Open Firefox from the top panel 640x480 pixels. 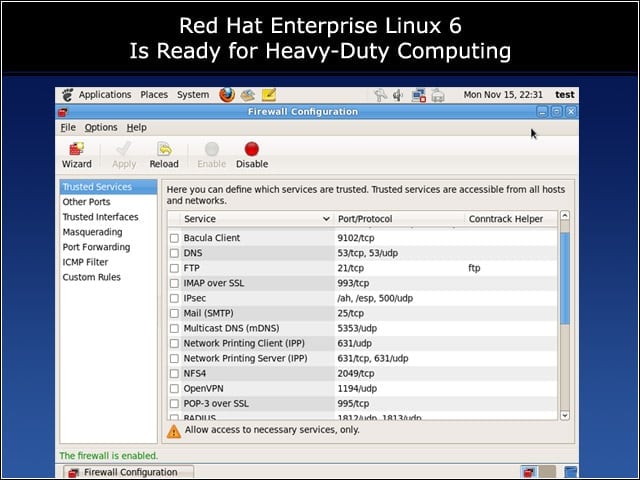pos(227,95)
